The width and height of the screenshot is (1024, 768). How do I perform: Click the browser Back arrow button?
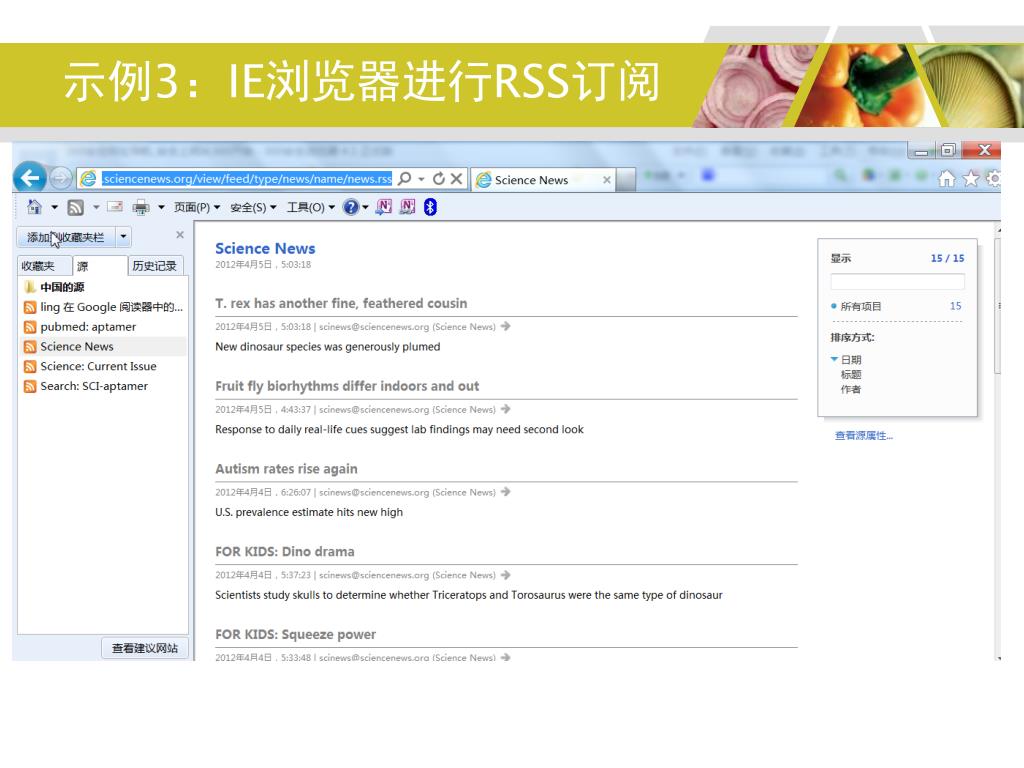(29, 178)
